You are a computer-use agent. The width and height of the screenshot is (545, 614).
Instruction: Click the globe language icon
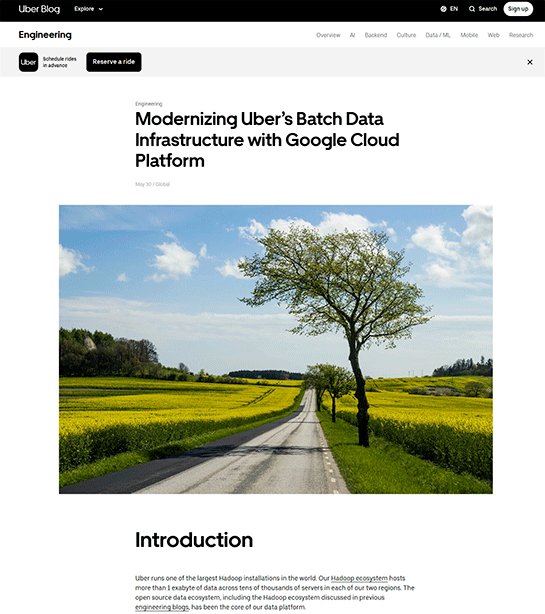[x=443, y=9]
